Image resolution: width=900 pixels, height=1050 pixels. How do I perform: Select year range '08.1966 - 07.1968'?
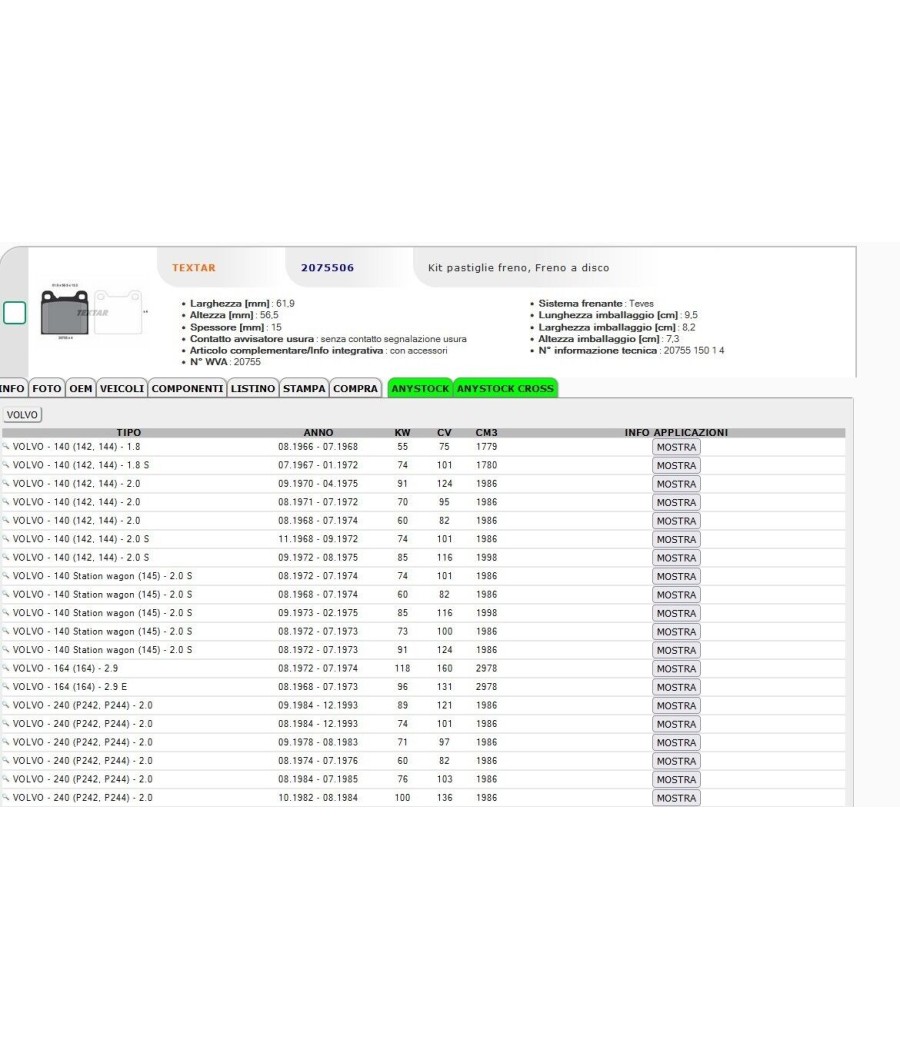pos(318,447)
